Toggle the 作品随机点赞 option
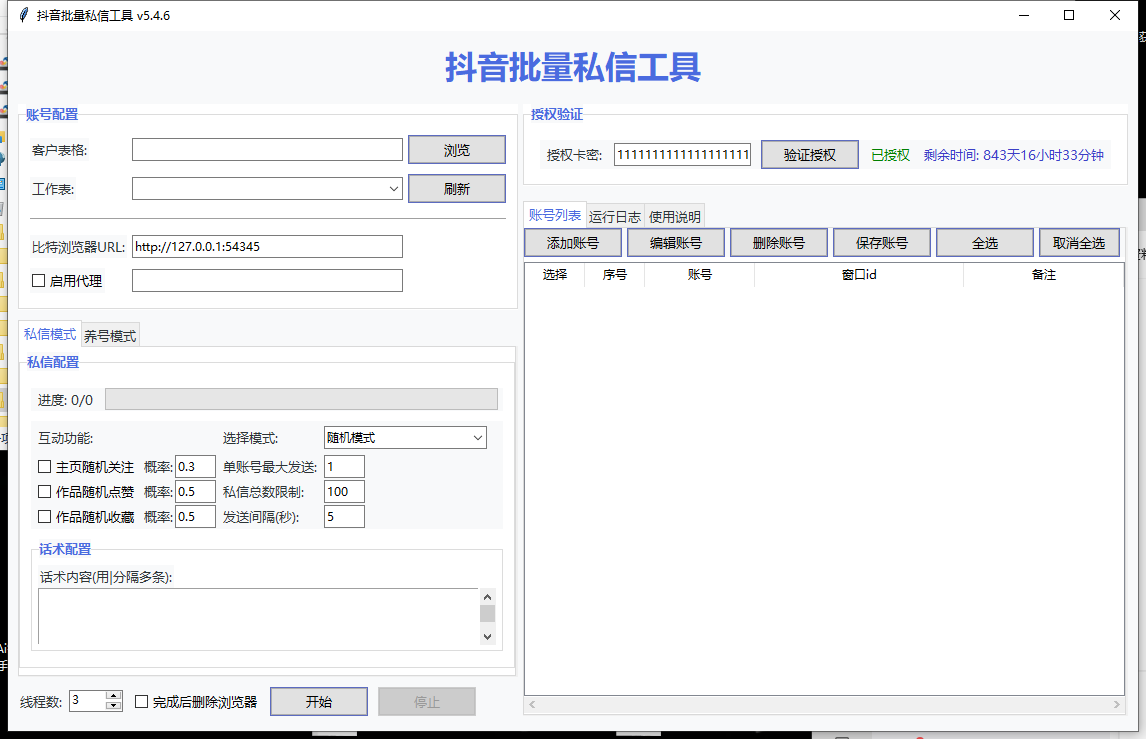Screen dimensions: 1146x739 tap(45, 491)
